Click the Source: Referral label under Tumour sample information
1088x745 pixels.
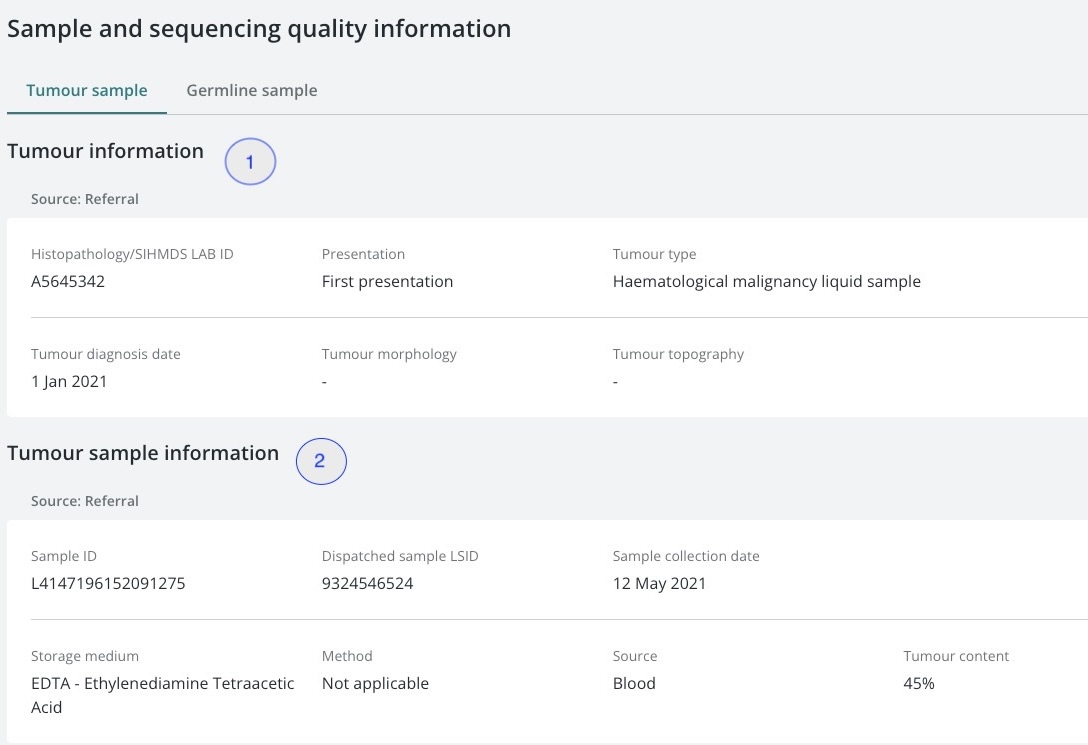85,500
